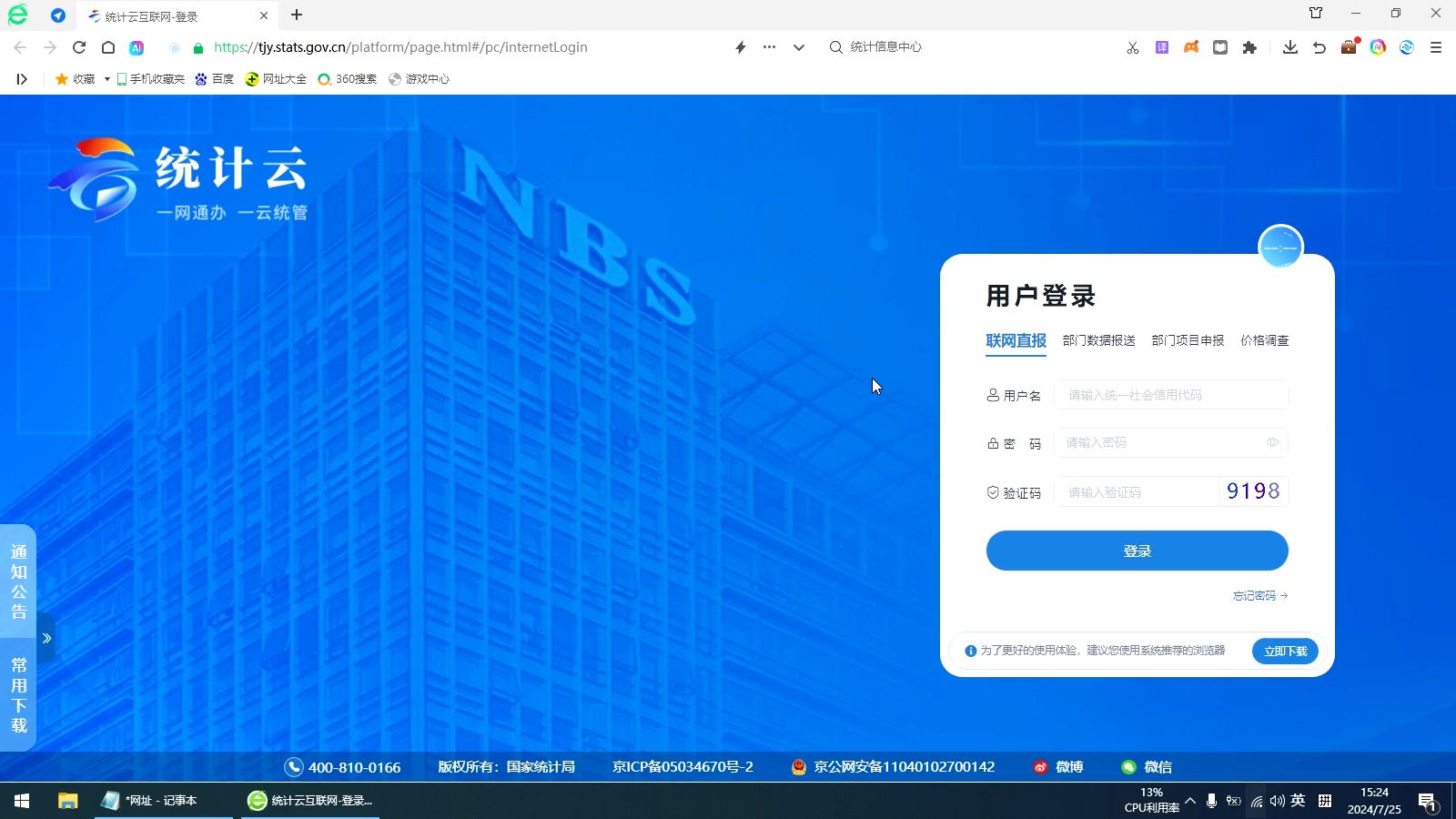Switch to the 部门项目申报 tab
The height and width of the screenshot is (819, 1456).
click(x=1188, y=340)
